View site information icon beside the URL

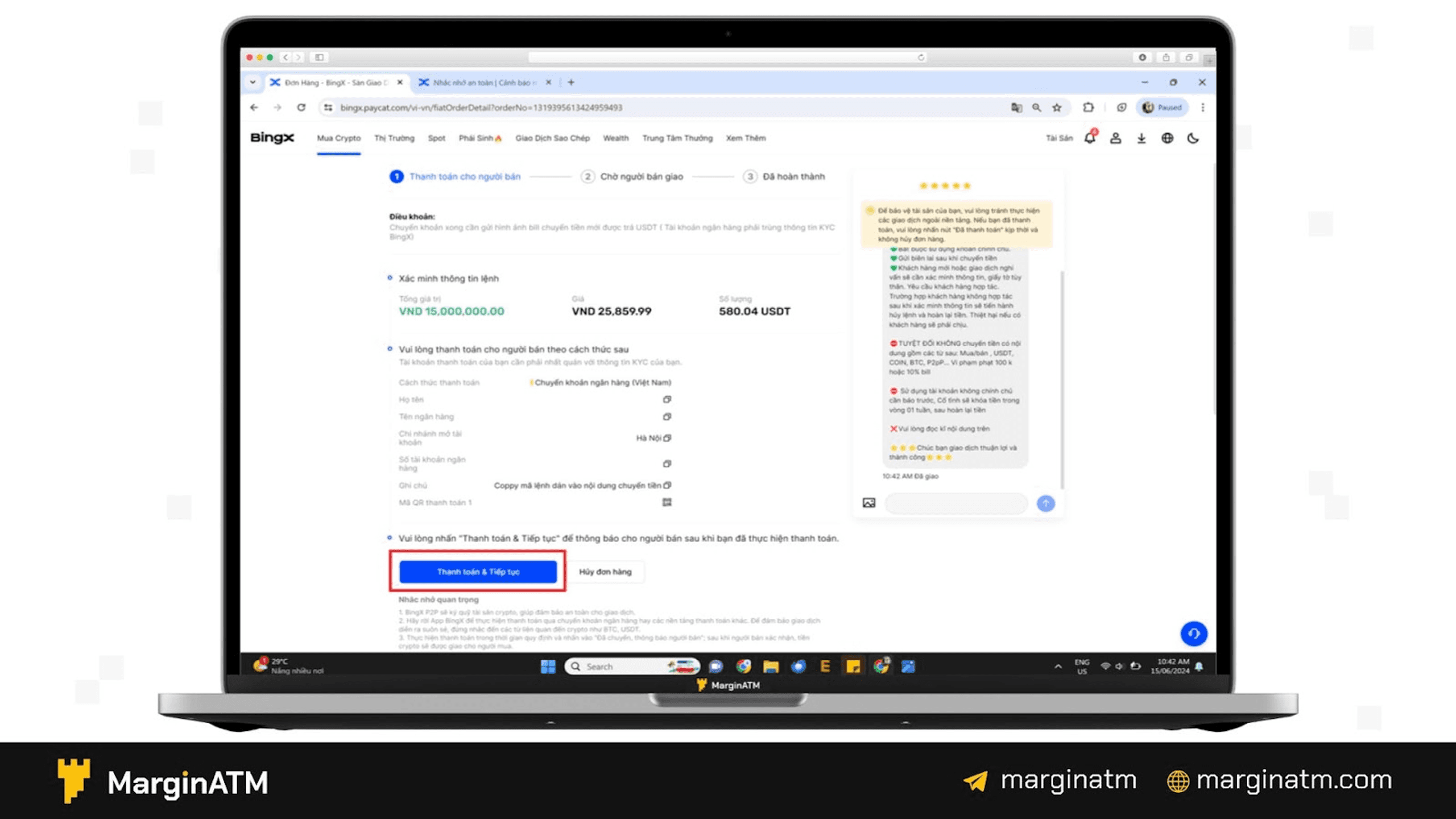pyautogui.click(x=328, y=107)
